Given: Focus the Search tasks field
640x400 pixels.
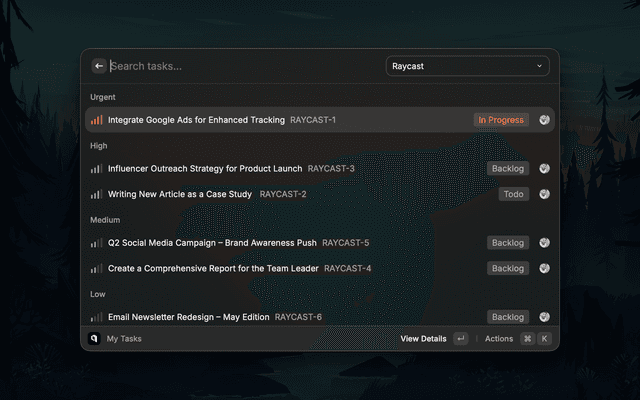Looking at the screenshot, I should 245,66.
